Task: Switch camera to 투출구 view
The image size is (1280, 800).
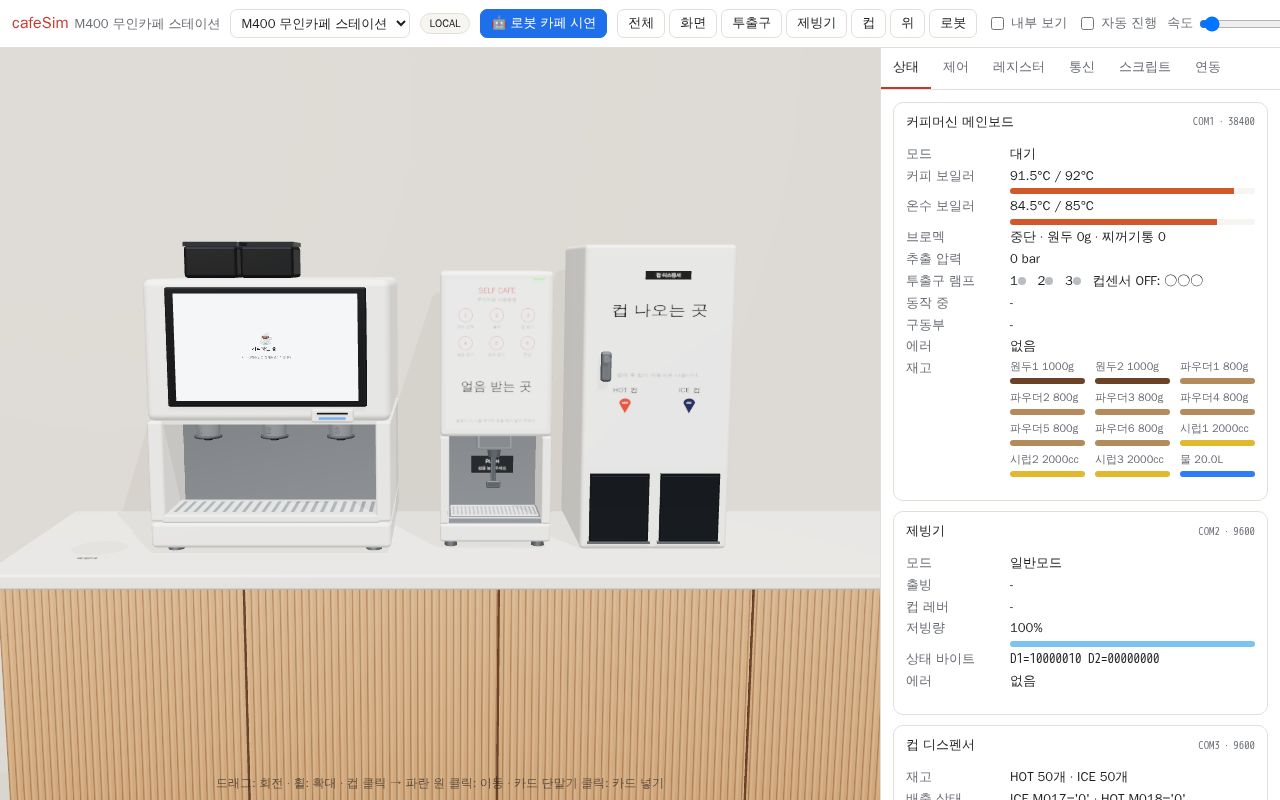Action: (x=751, y=23)
